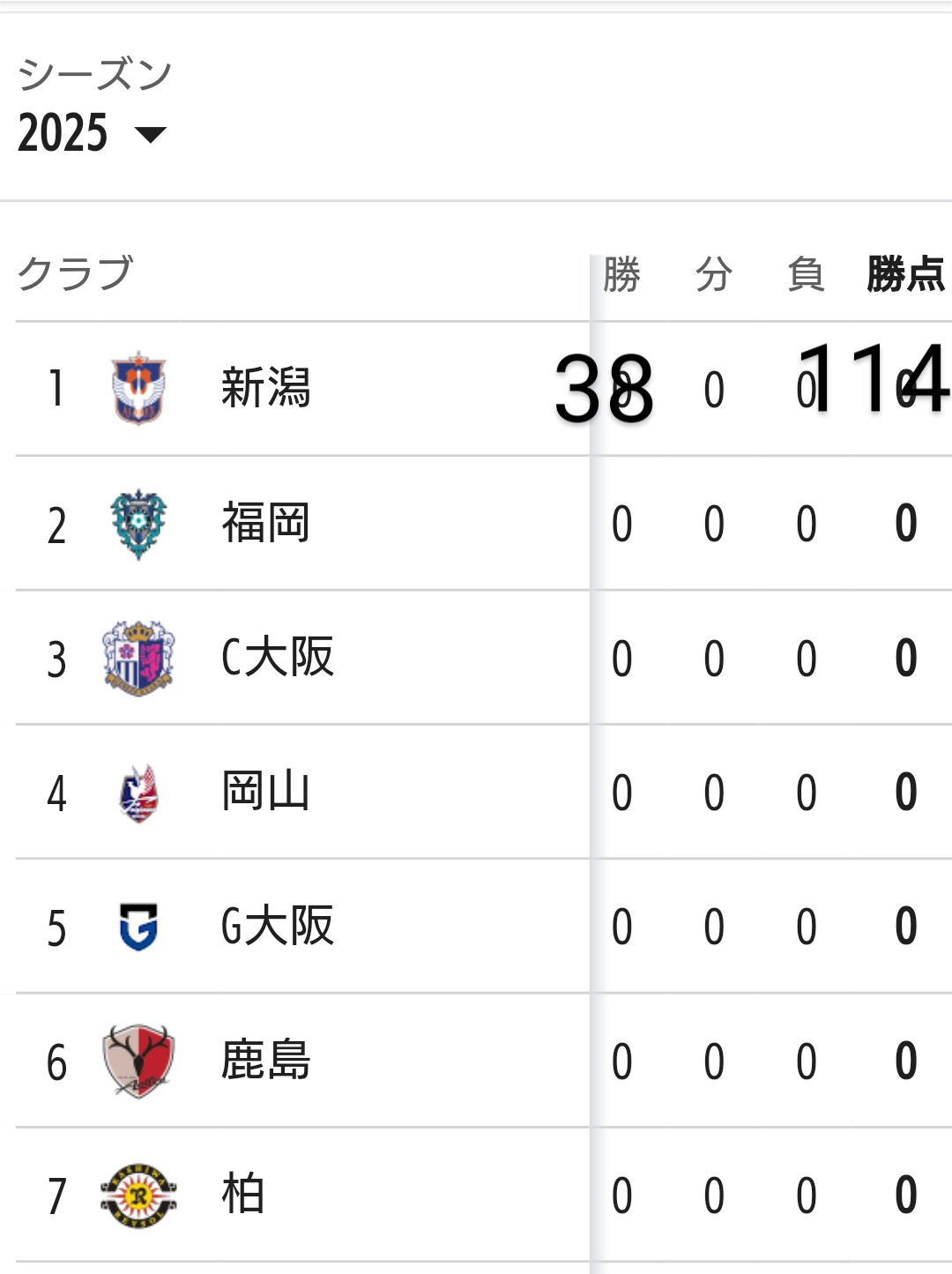This screenshot has height=1274, width=952.
Task: Click the Cerezo Osaka crest icon
Action: pos(138,658)
